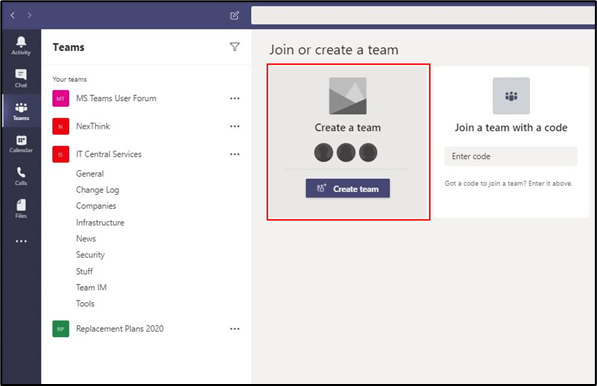Open the Calendar icon in sidebar
Screen dimensions: 597x386
[21, 144]
